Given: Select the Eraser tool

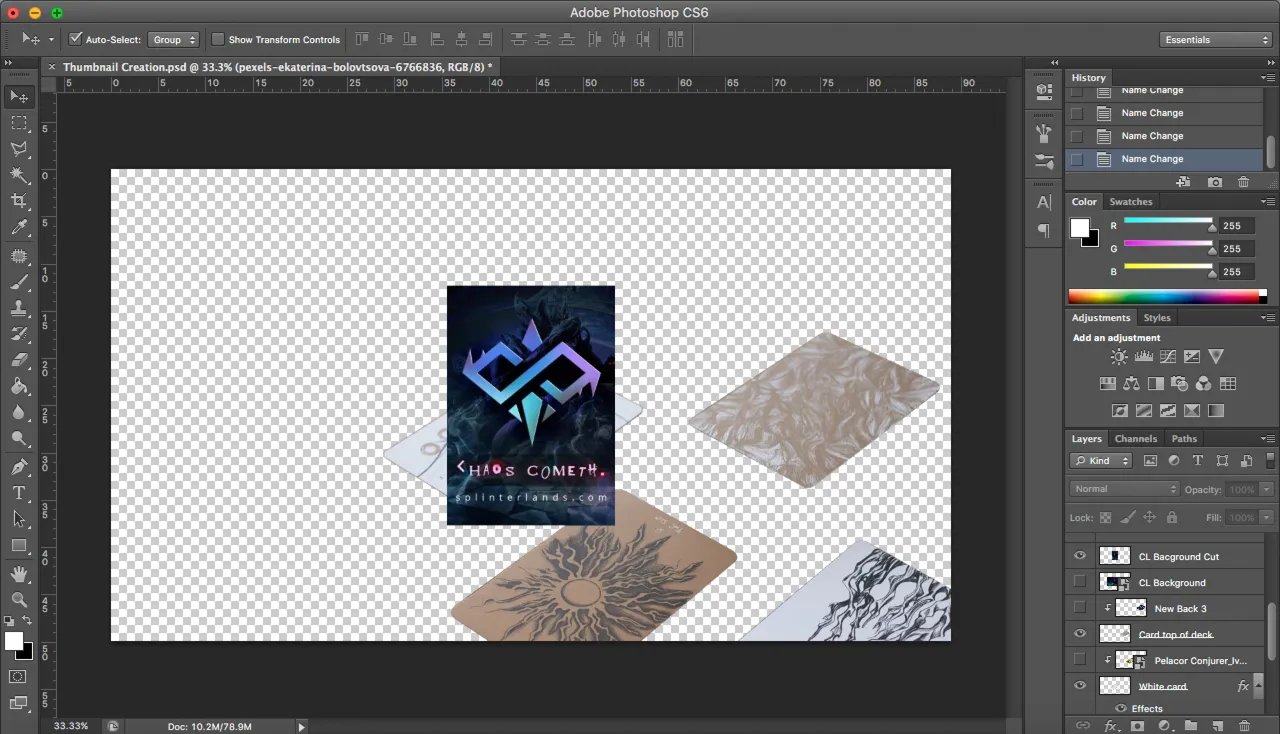Looking at the screenshot, I should click(19, 360).
